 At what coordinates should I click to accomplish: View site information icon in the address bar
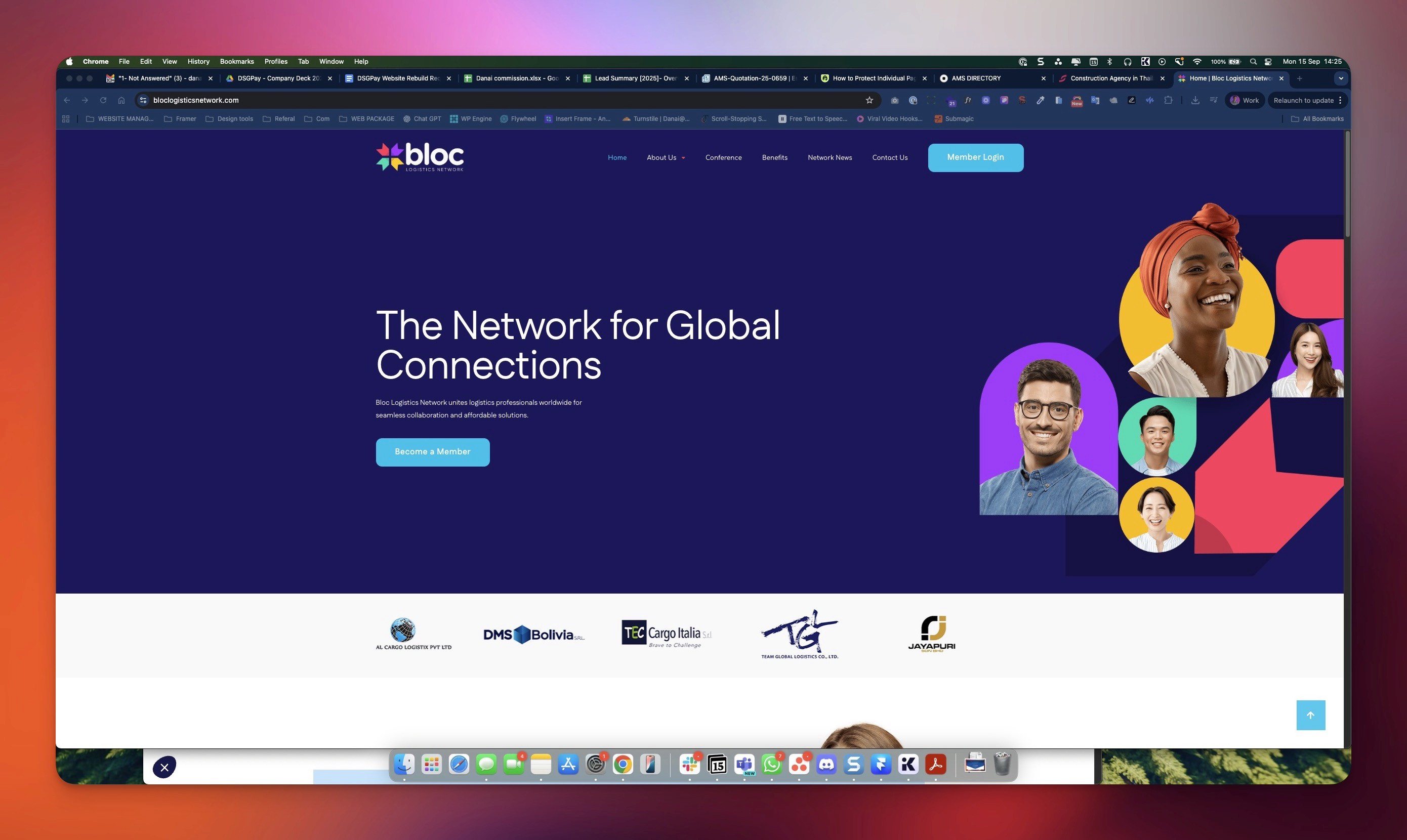pos(143,100)
